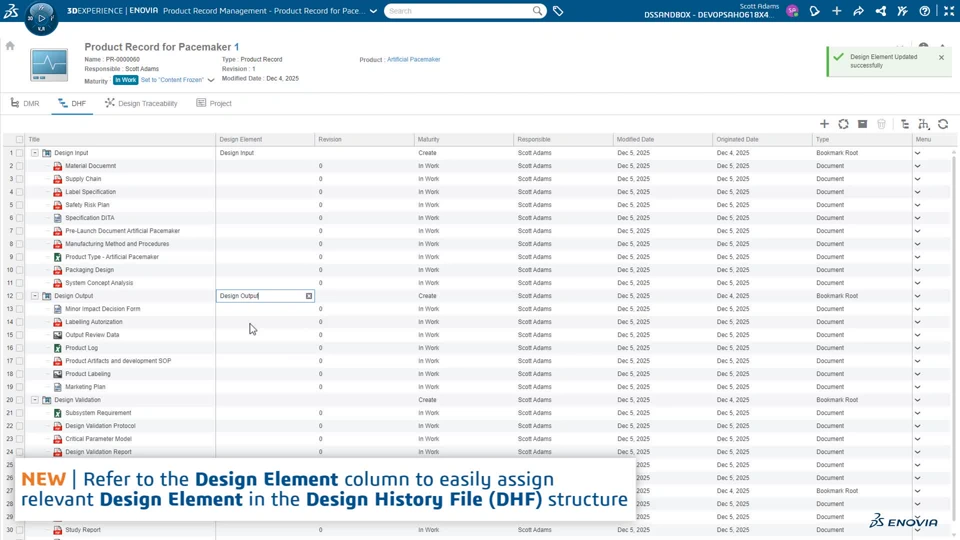Clear the Design Output edit field
Image resolution: width=960 pixels, height=540 pixels.
pyautogui.click(x=309, y=296)
